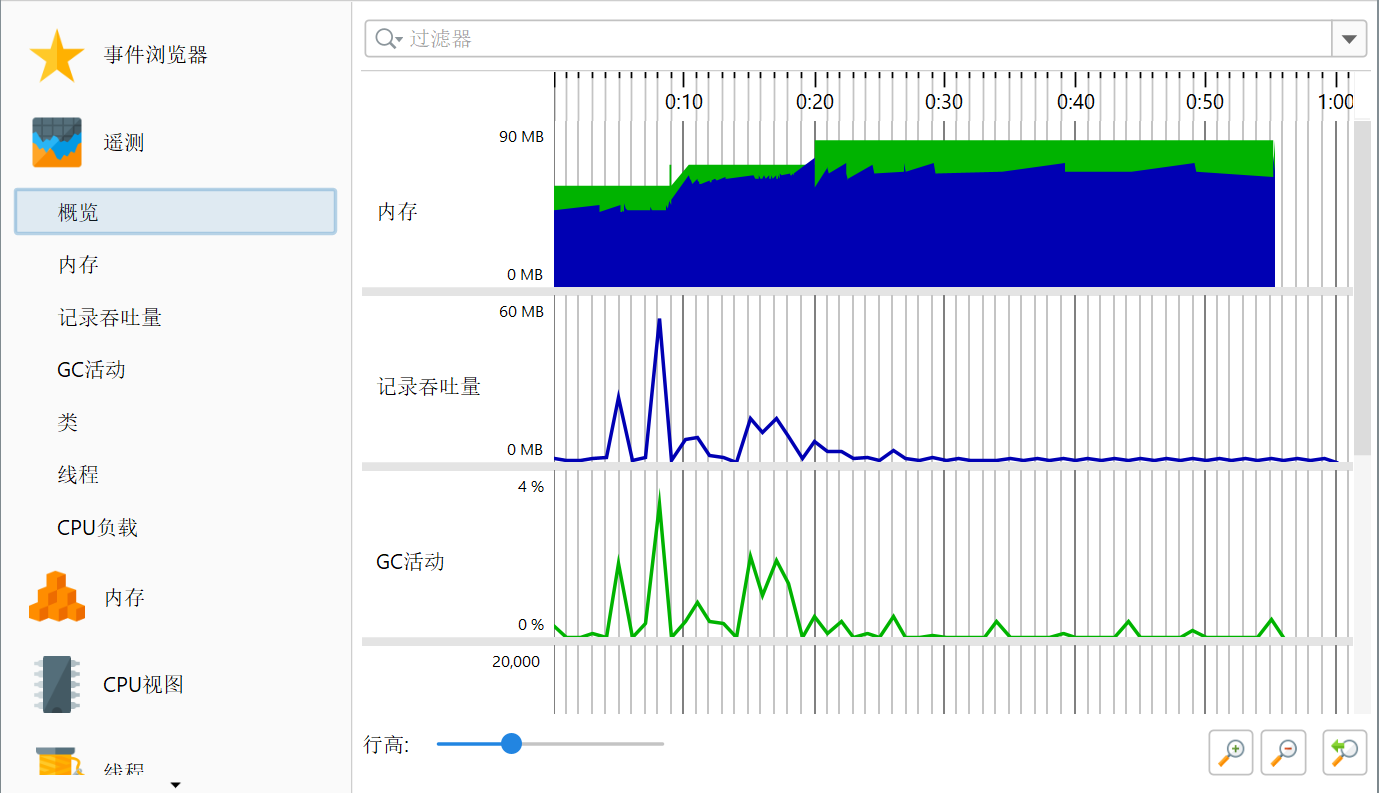Click the 0:20 timeline marker

(815, 102)
